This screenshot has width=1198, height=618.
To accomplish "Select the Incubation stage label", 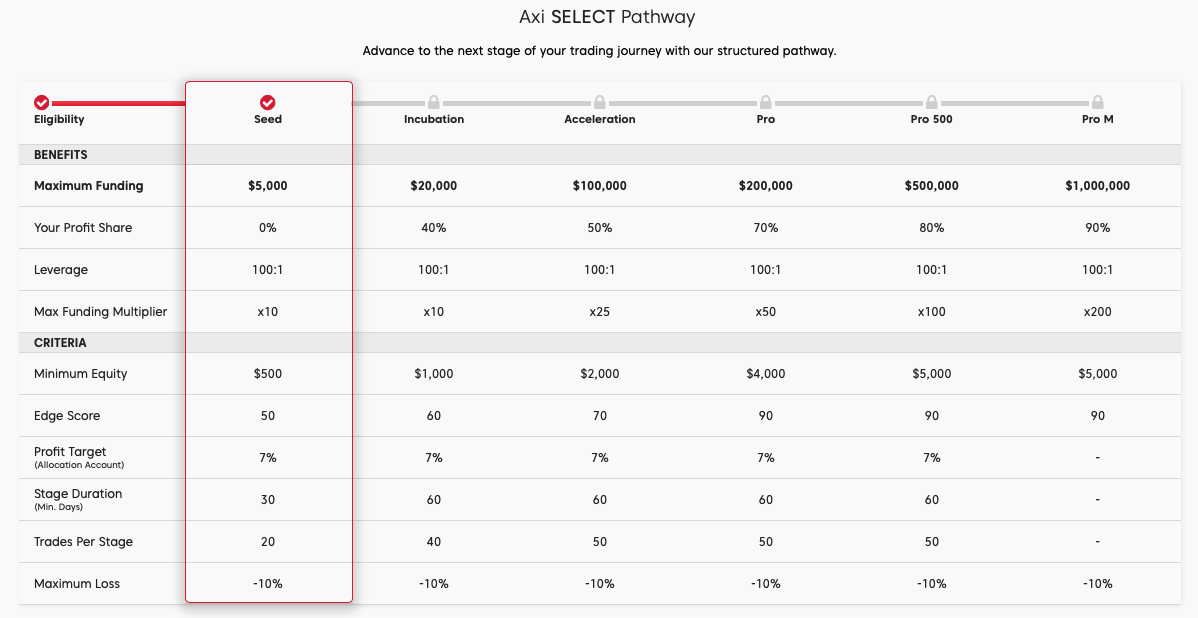I will coord(434,119).
